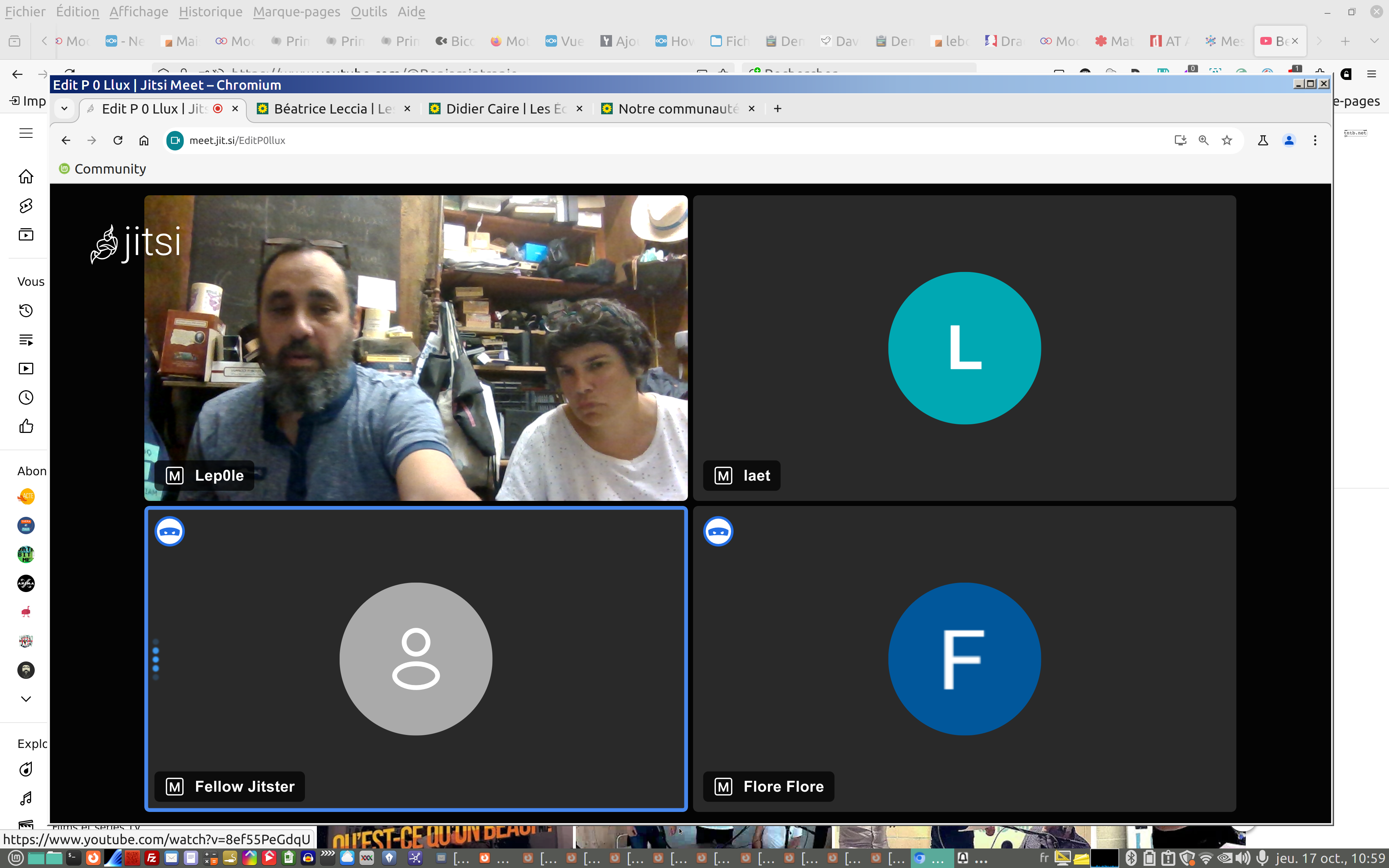Click the Jitsi logo watermark
The width and height of the screenshot is (1389, 868).
tap(135, 243)
